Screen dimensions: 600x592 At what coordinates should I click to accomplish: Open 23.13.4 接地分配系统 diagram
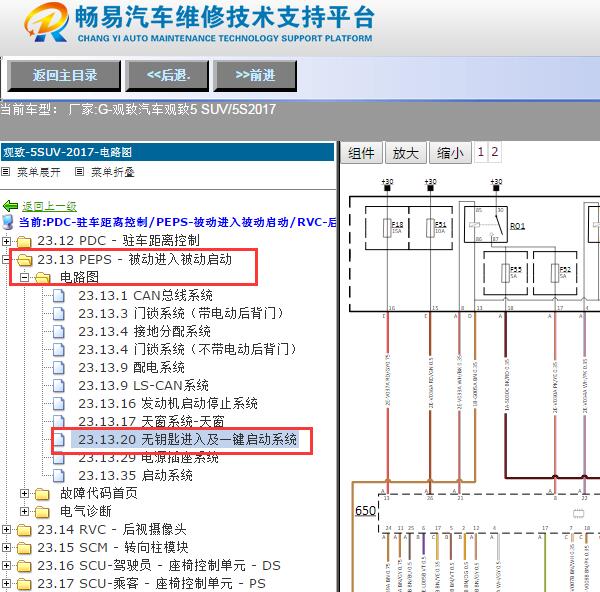[x=144, y=331]
